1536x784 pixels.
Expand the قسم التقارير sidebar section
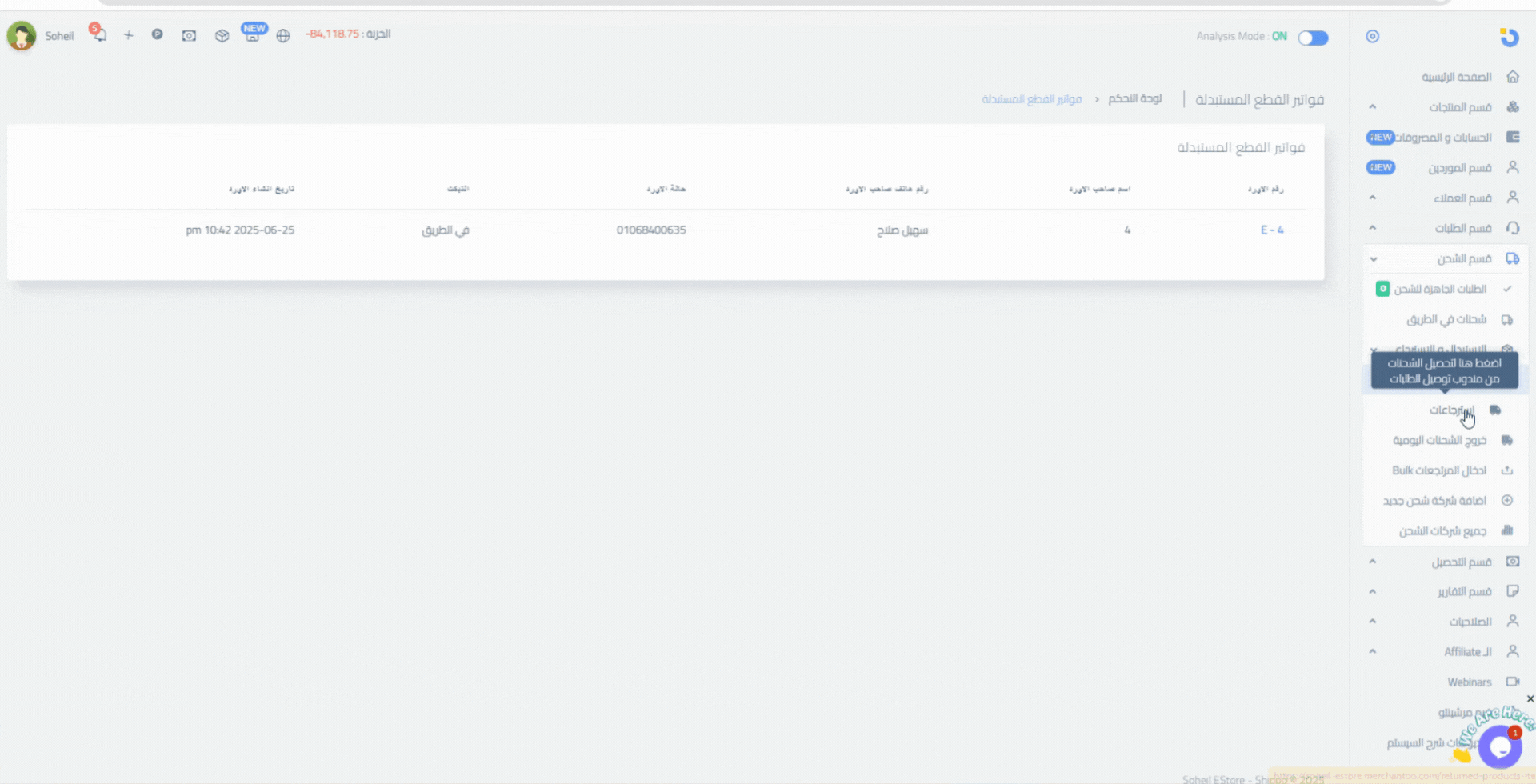tap(1463, 591)
